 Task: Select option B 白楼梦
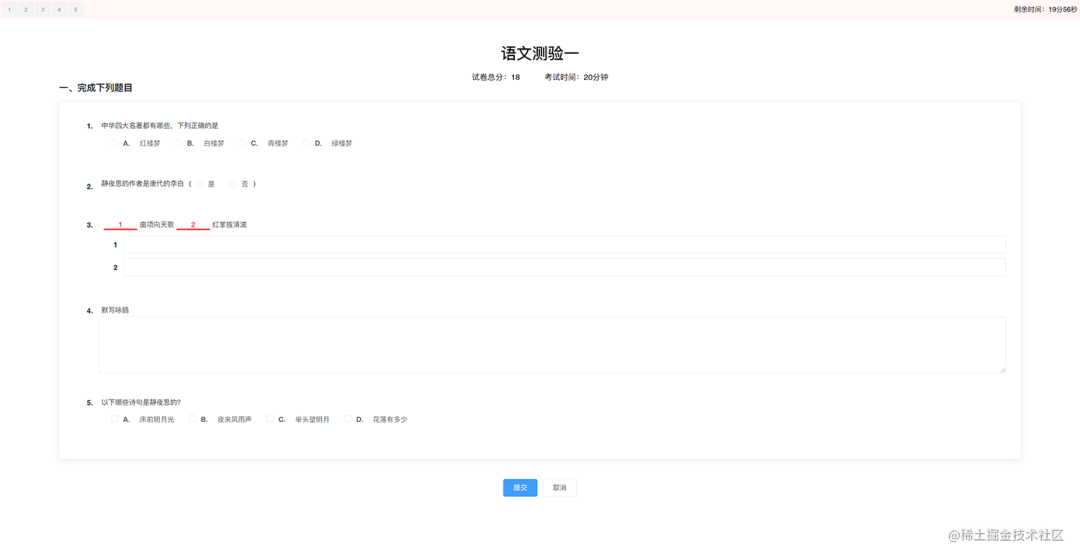point(179,143)
